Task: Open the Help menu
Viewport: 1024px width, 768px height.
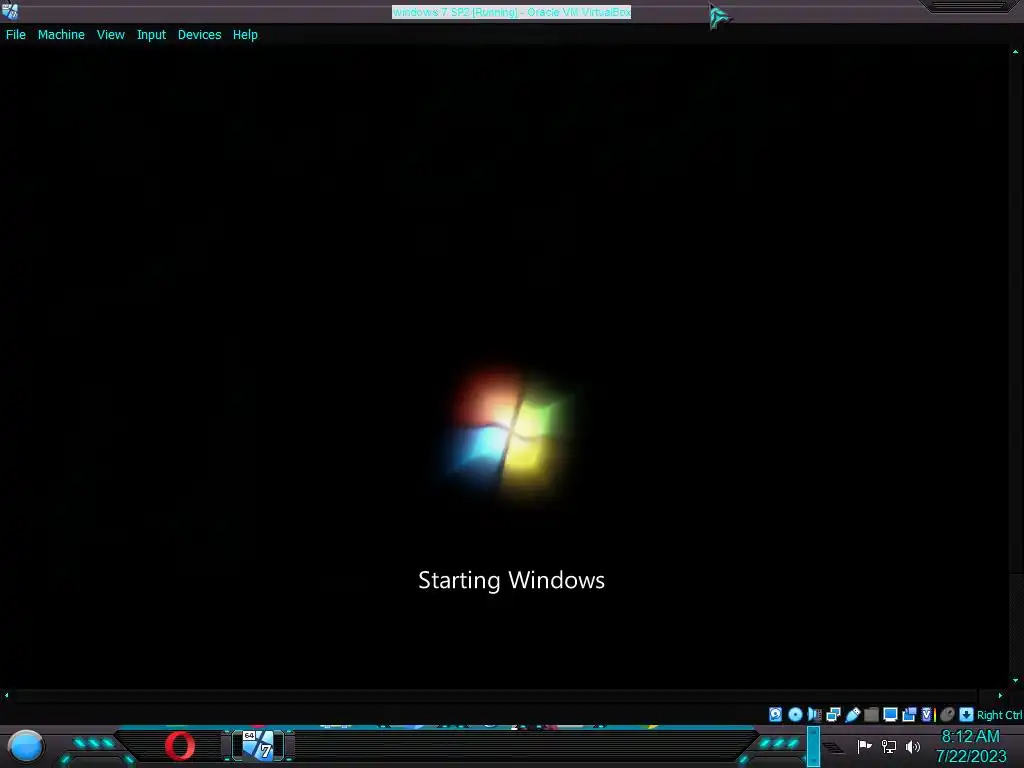Action: pos(245,35)
